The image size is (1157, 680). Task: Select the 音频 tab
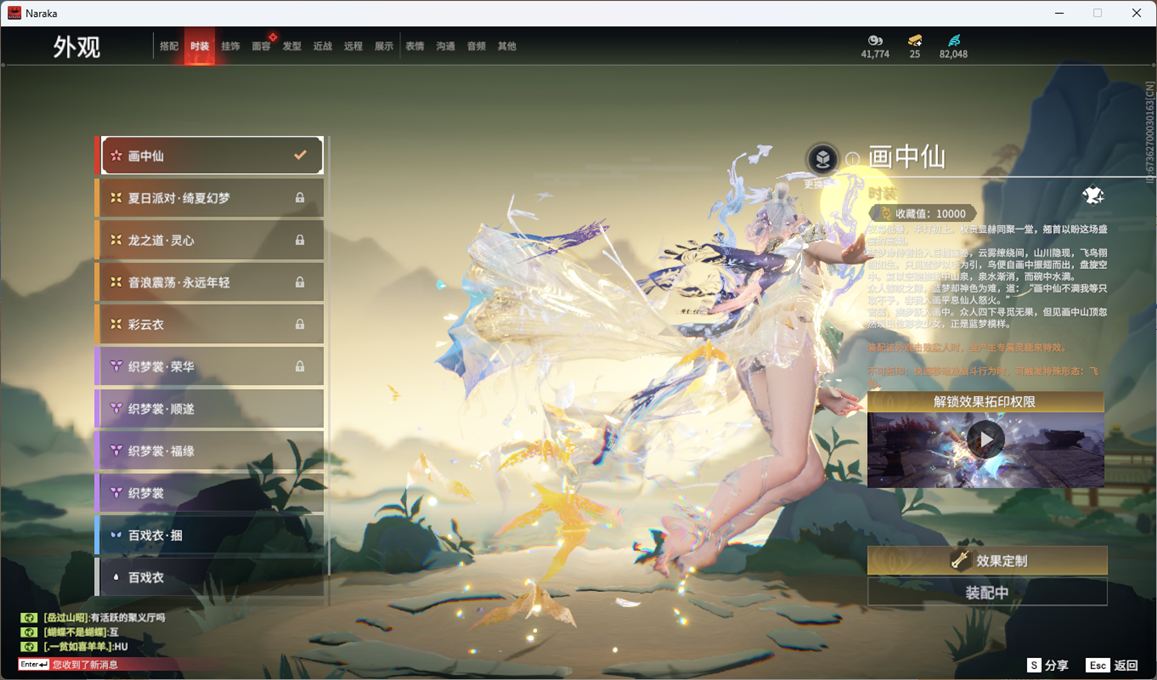click(x=476, y=46)
